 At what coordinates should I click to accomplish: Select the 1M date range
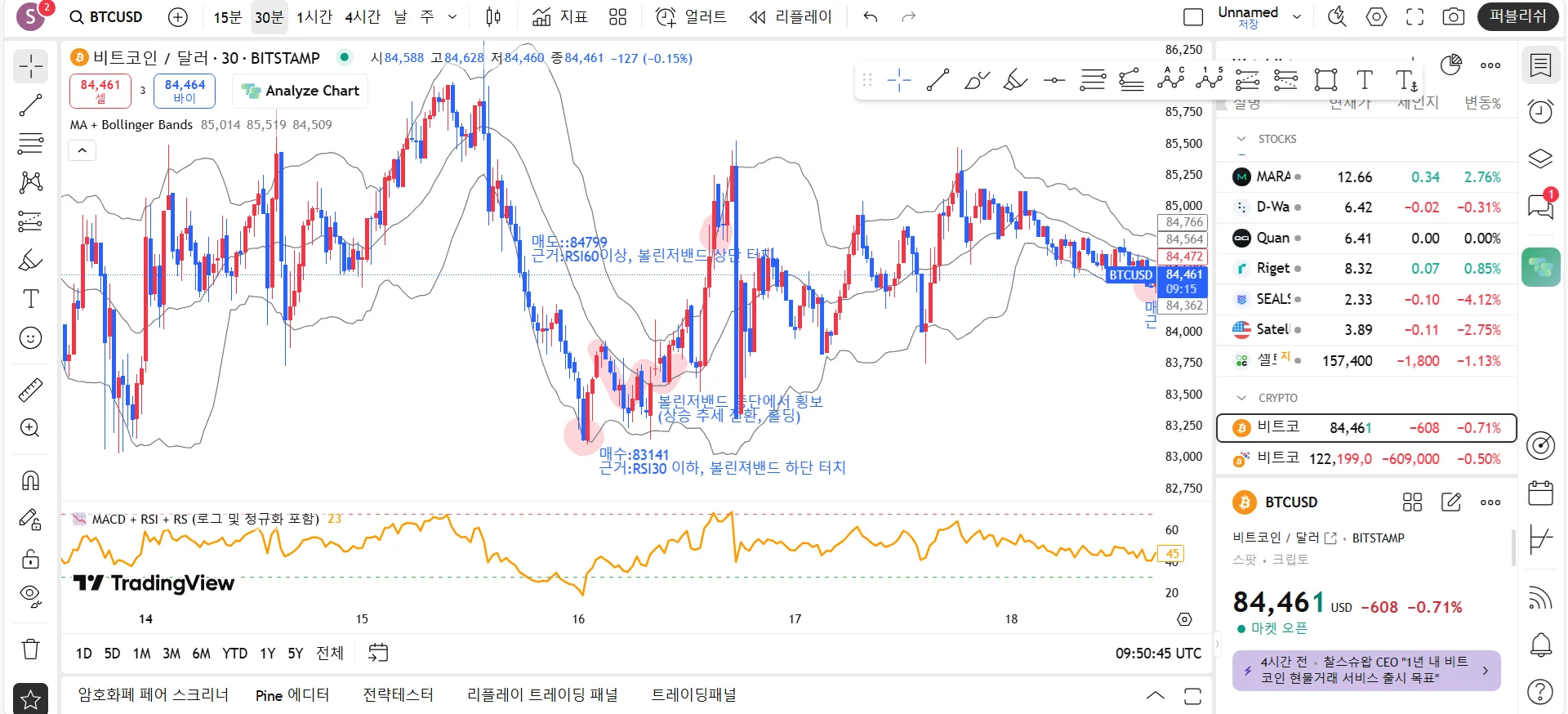pyautogui.click(x=142, y=654)
